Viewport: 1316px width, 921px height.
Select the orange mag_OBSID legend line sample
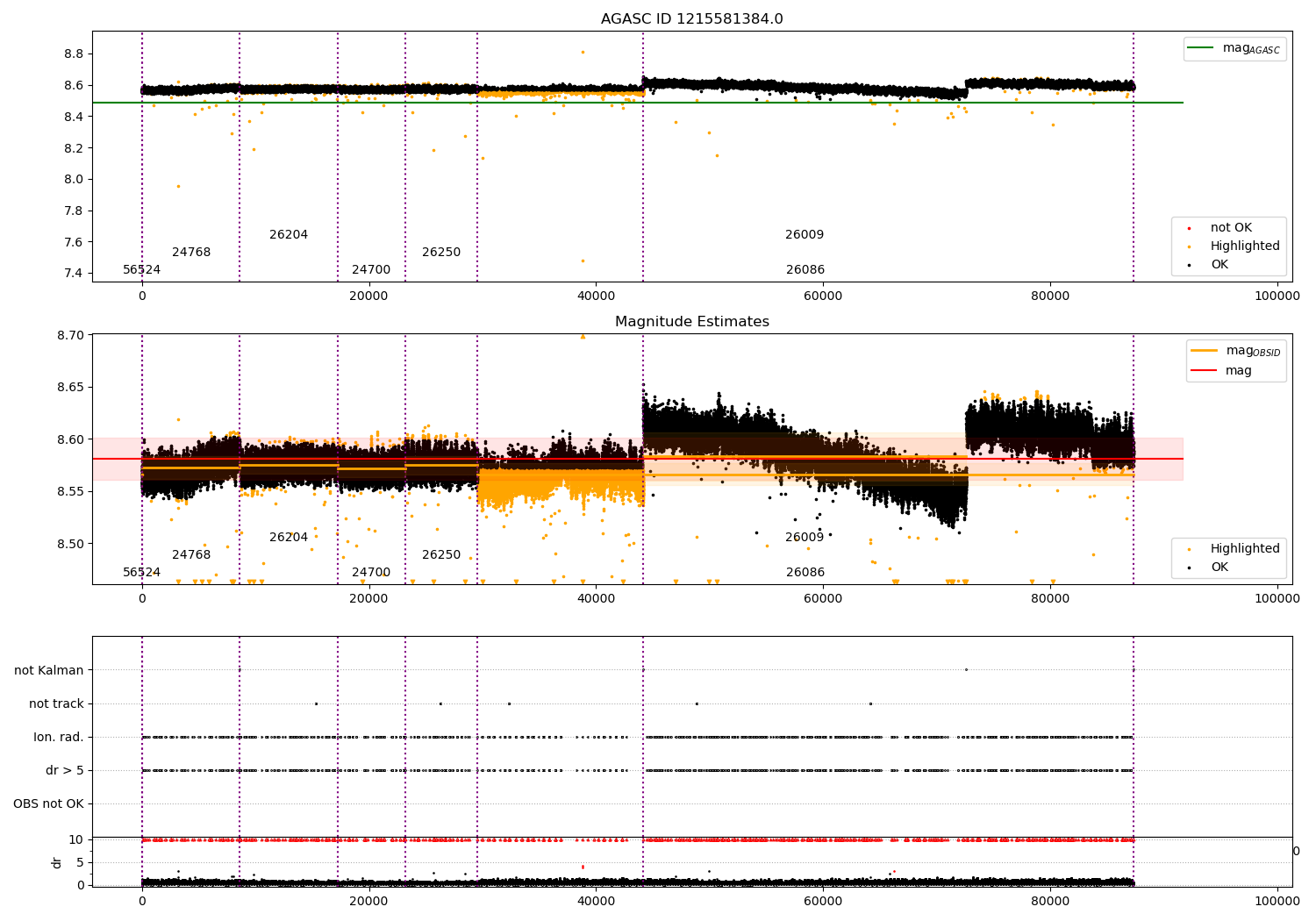[1204, 350]
